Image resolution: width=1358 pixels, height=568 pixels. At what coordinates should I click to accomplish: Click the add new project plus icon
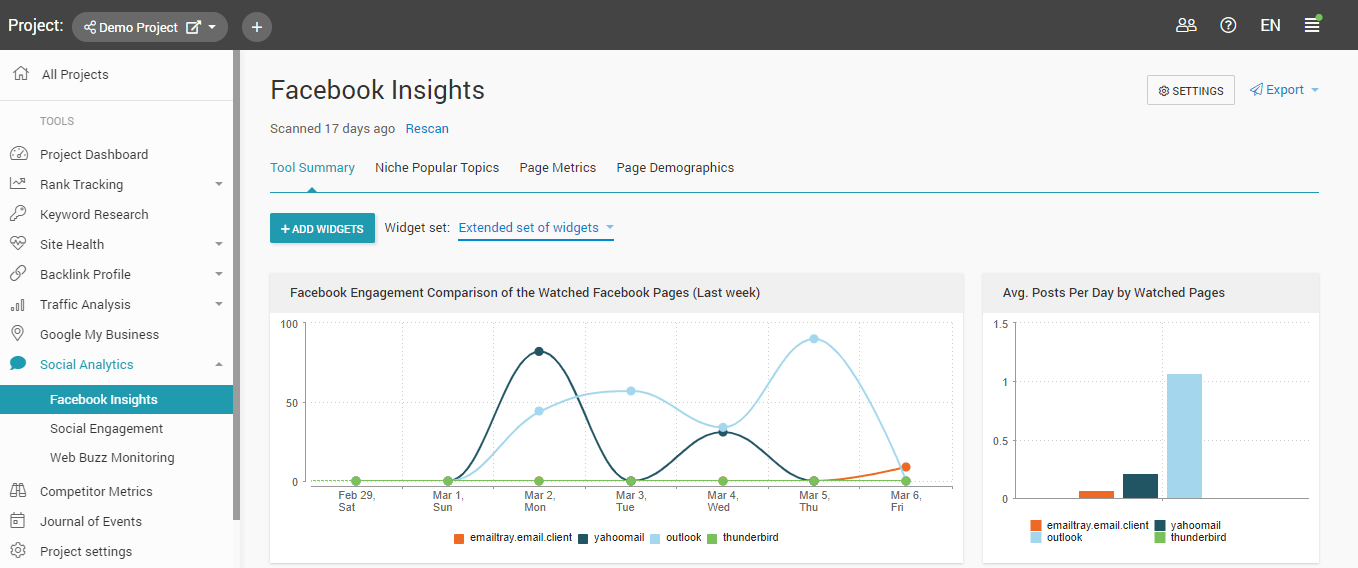point(257,27)
